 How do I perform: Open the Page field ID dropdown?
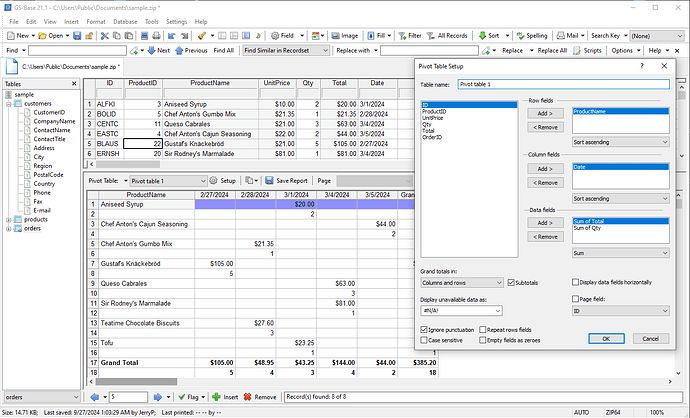click(621, 311)
